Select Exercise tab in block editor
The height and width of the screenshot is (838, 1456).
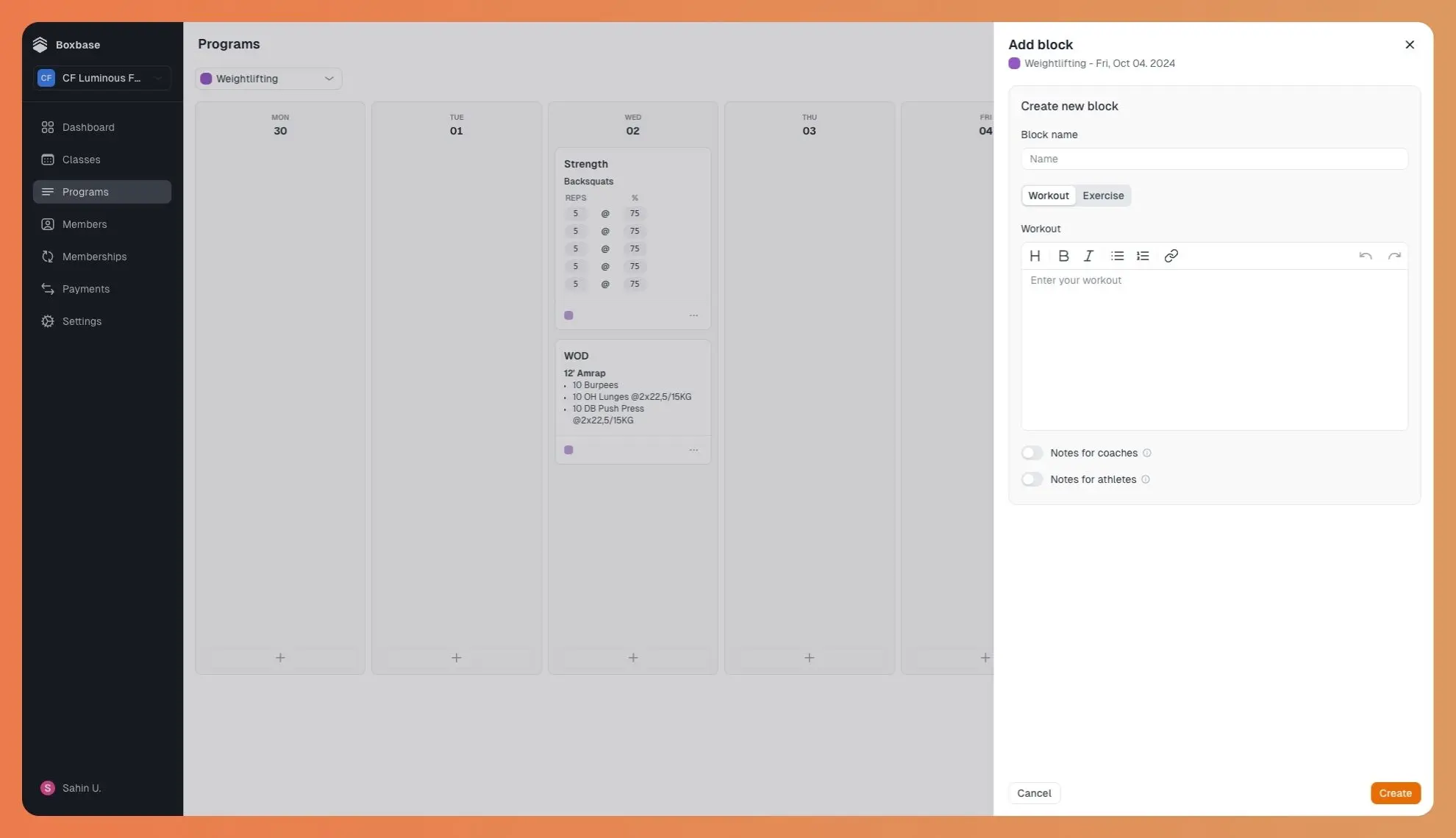pyautogui.click(x=1103, y=194)
